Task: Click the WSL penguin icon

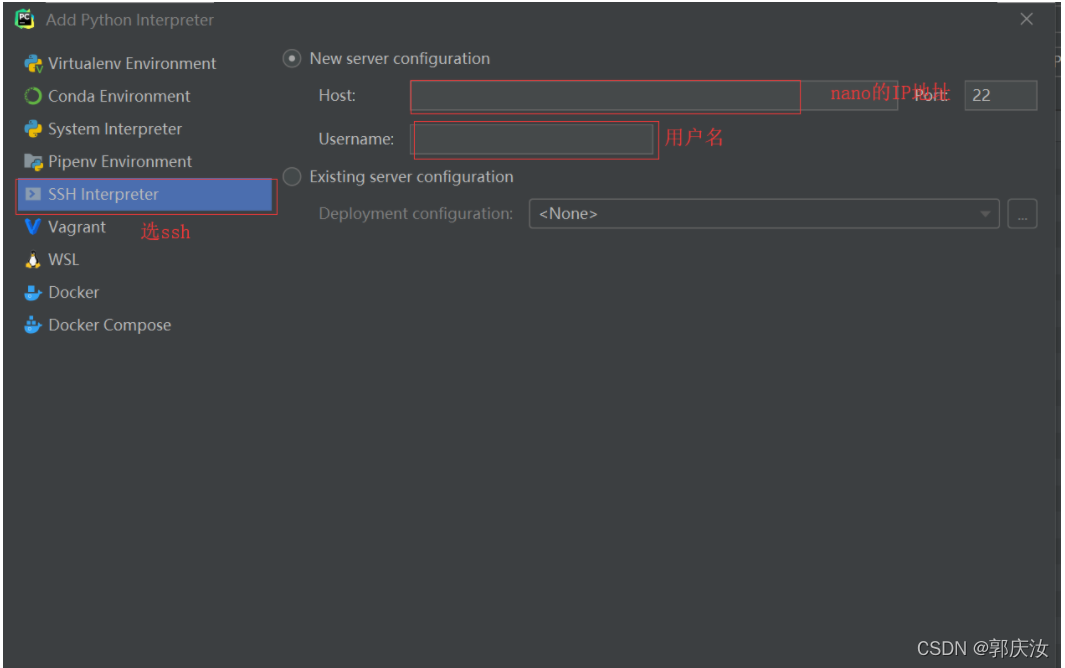Action: [x=33, y=260]
